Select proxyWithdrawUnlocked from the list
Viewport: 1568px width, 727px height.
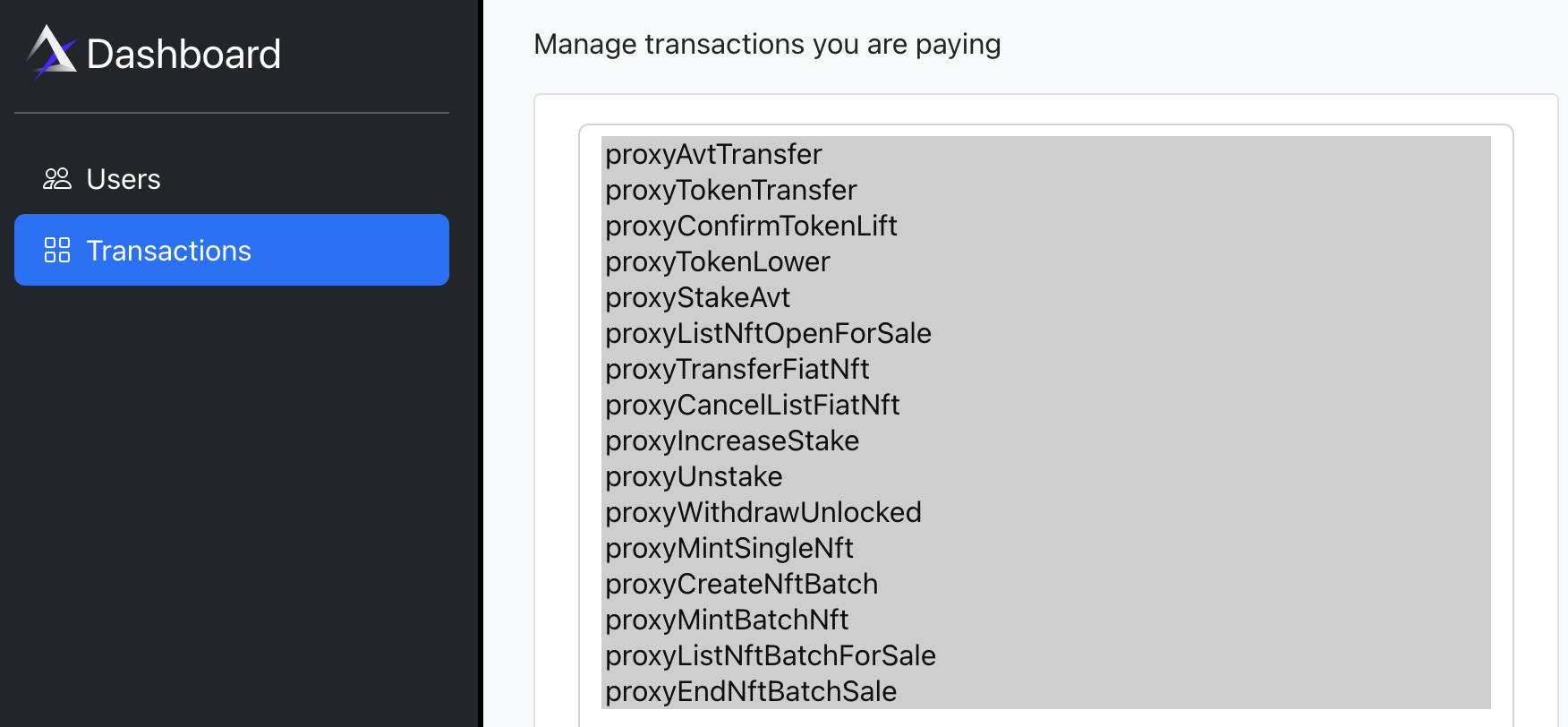tap(763, 512)
